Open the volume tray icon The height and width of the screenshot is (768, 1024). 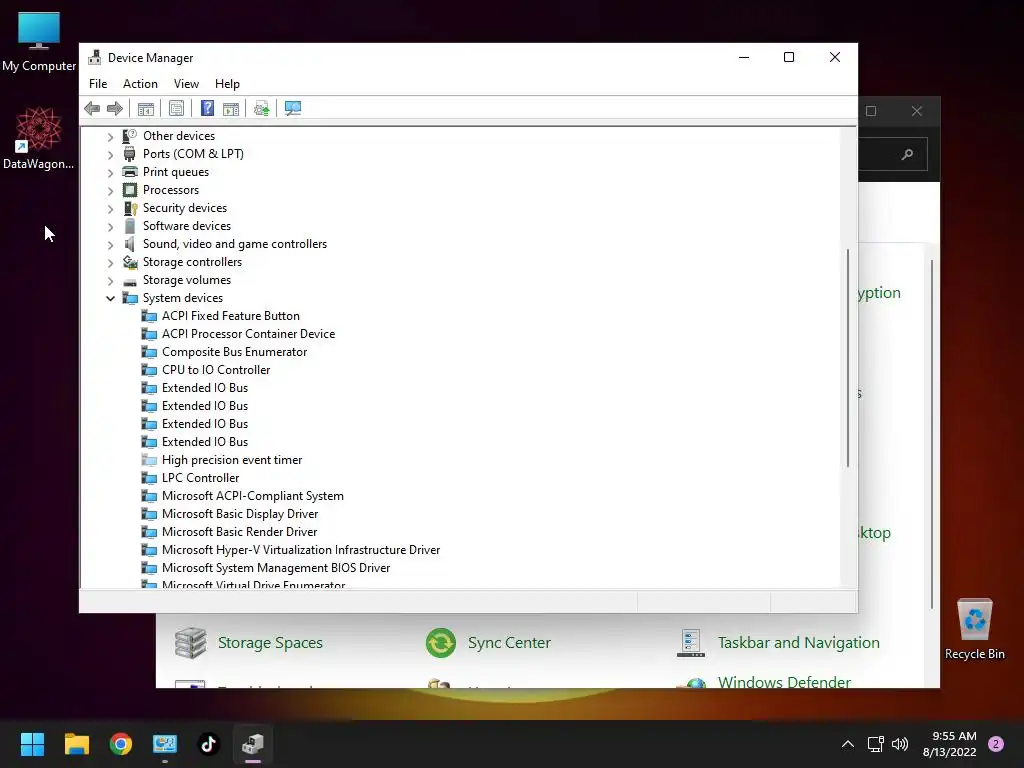coord(900,744)
